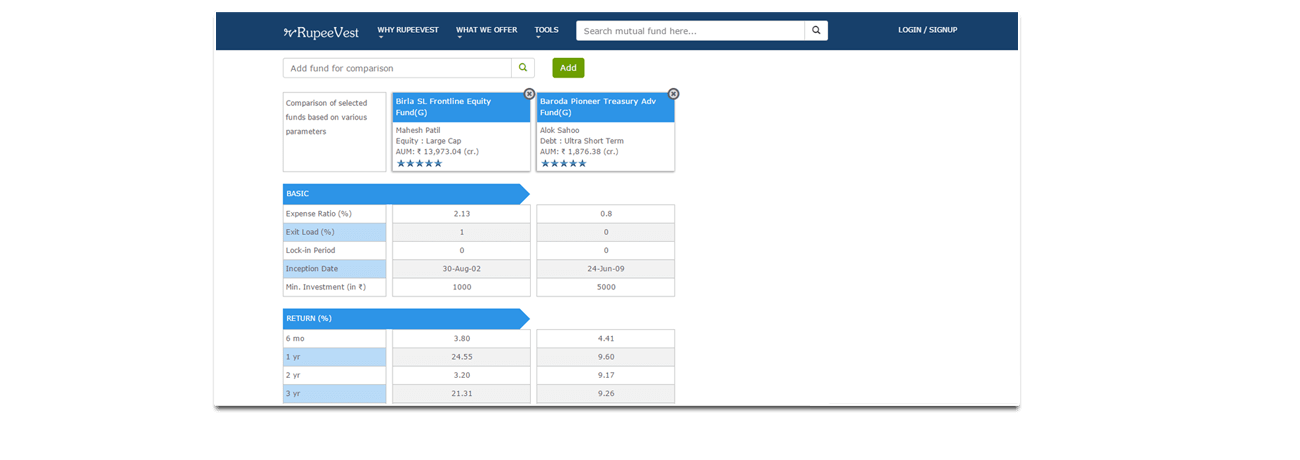The height and width of the screenshot is (460, 1300).
Task: Click the star rating of Birla fund
Action: coord(419,163)
